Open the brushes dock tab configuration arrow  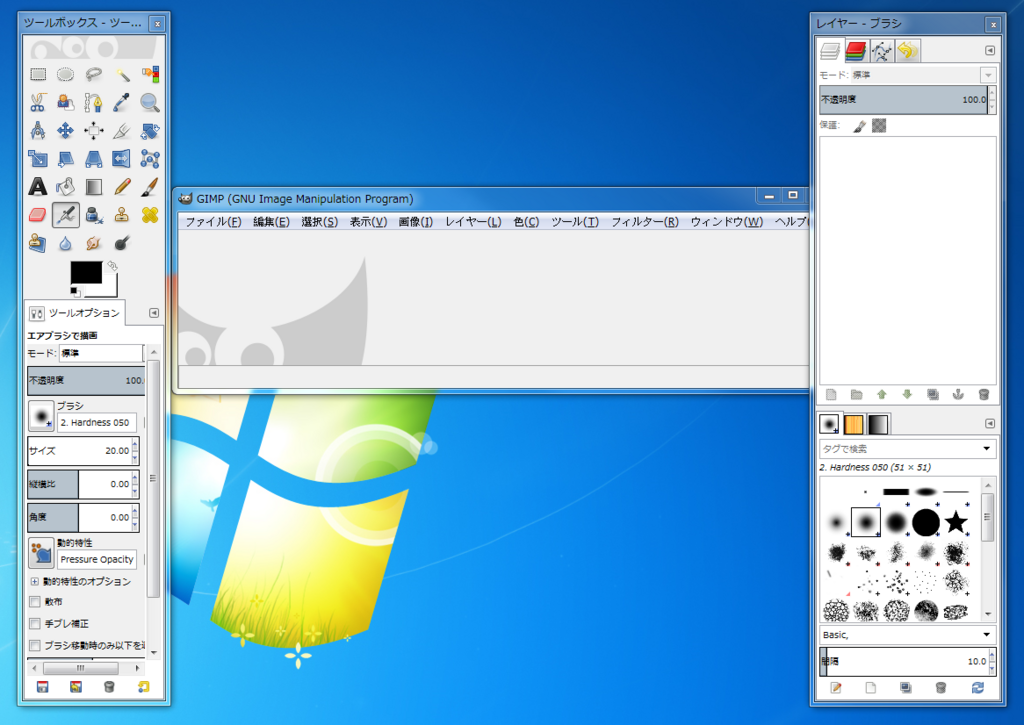[990, 423]
